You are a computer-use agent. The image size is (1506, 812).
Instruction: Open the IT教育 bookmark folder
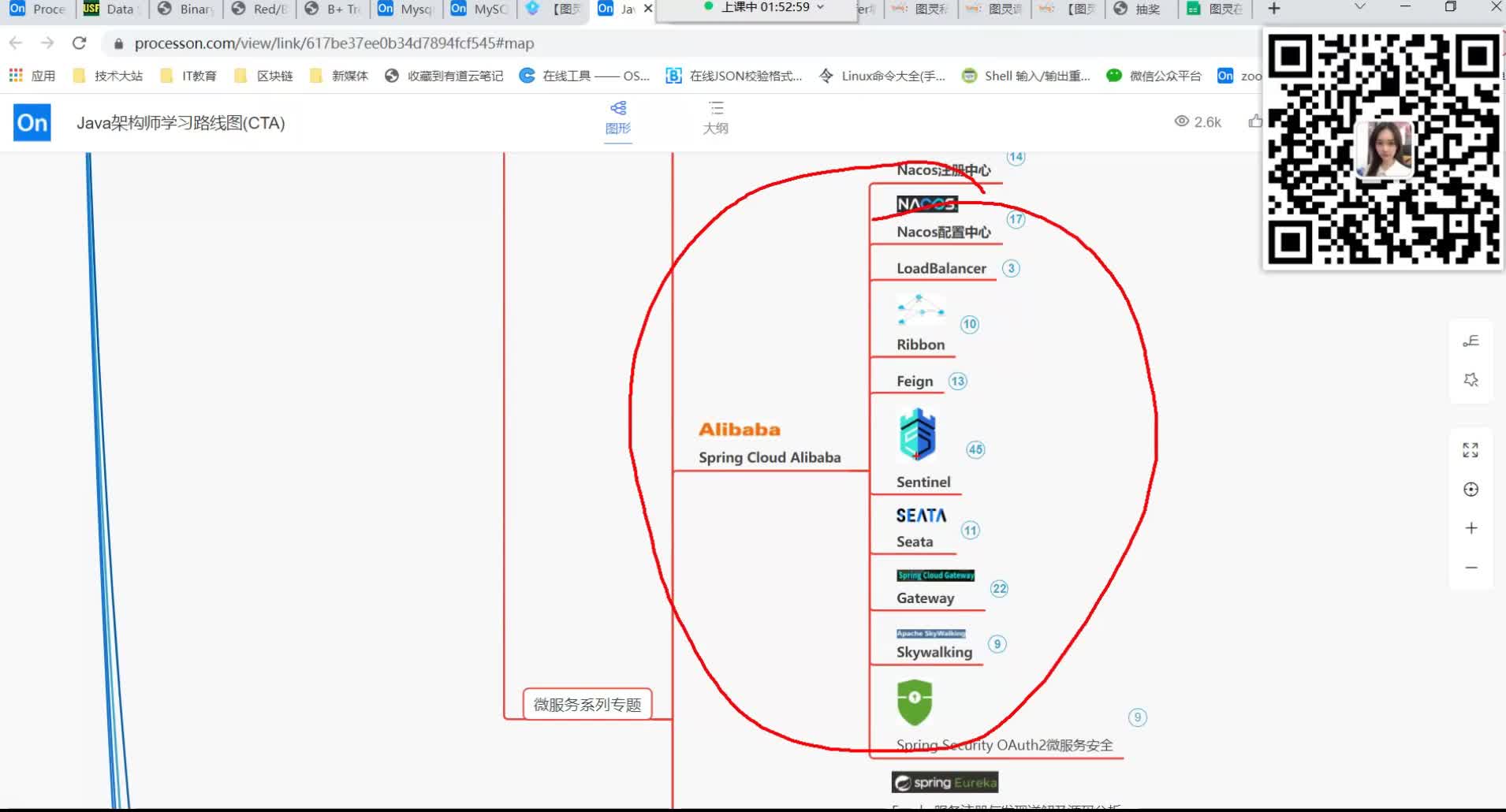click(x=188, y=76)
